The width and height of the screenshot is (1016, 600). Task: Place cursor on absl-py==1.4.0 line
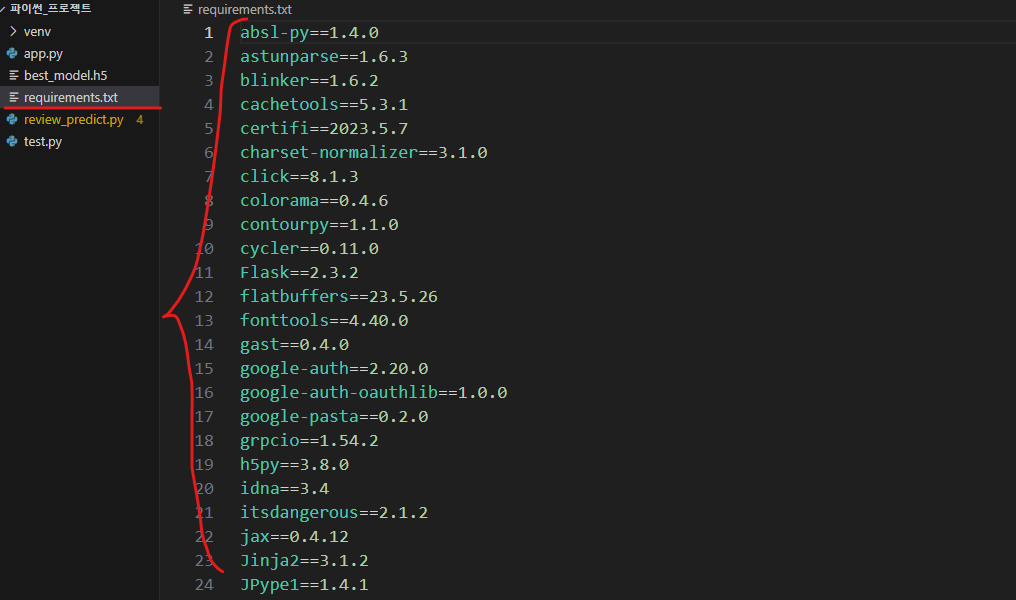(x=309, y=32)
